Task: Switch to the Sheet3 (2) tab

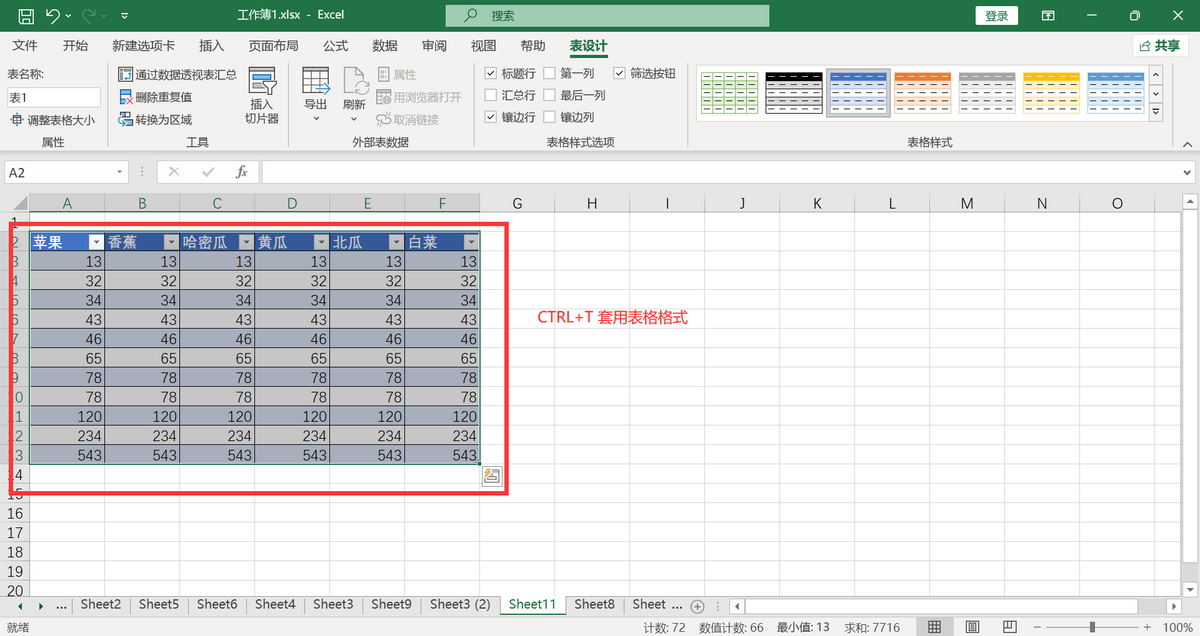Action: pos(460,604)
